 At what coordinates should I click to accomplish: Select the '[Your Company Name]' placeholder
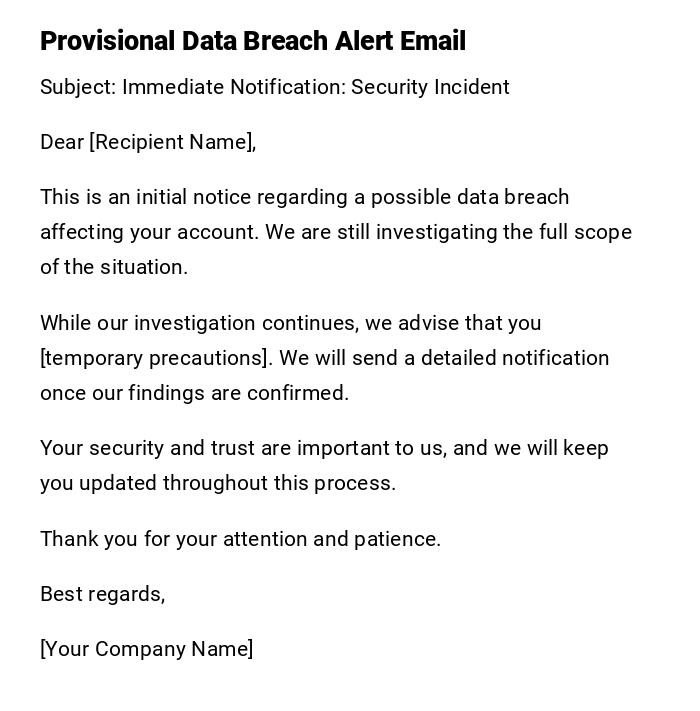pyautogui.click(x=147, y=649)
